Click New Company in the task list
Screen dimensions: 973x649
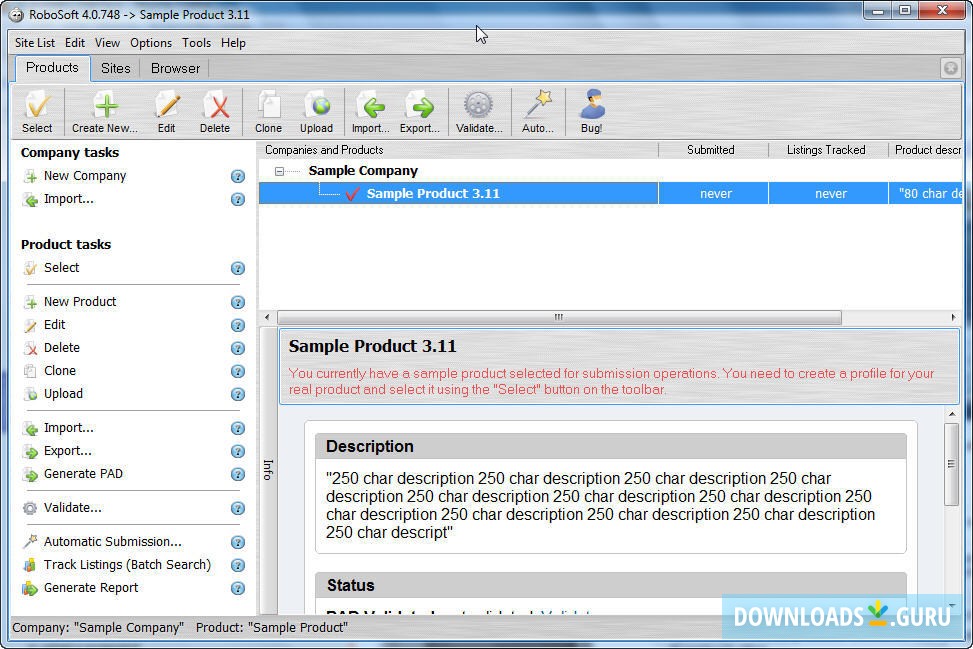point(84,176)
